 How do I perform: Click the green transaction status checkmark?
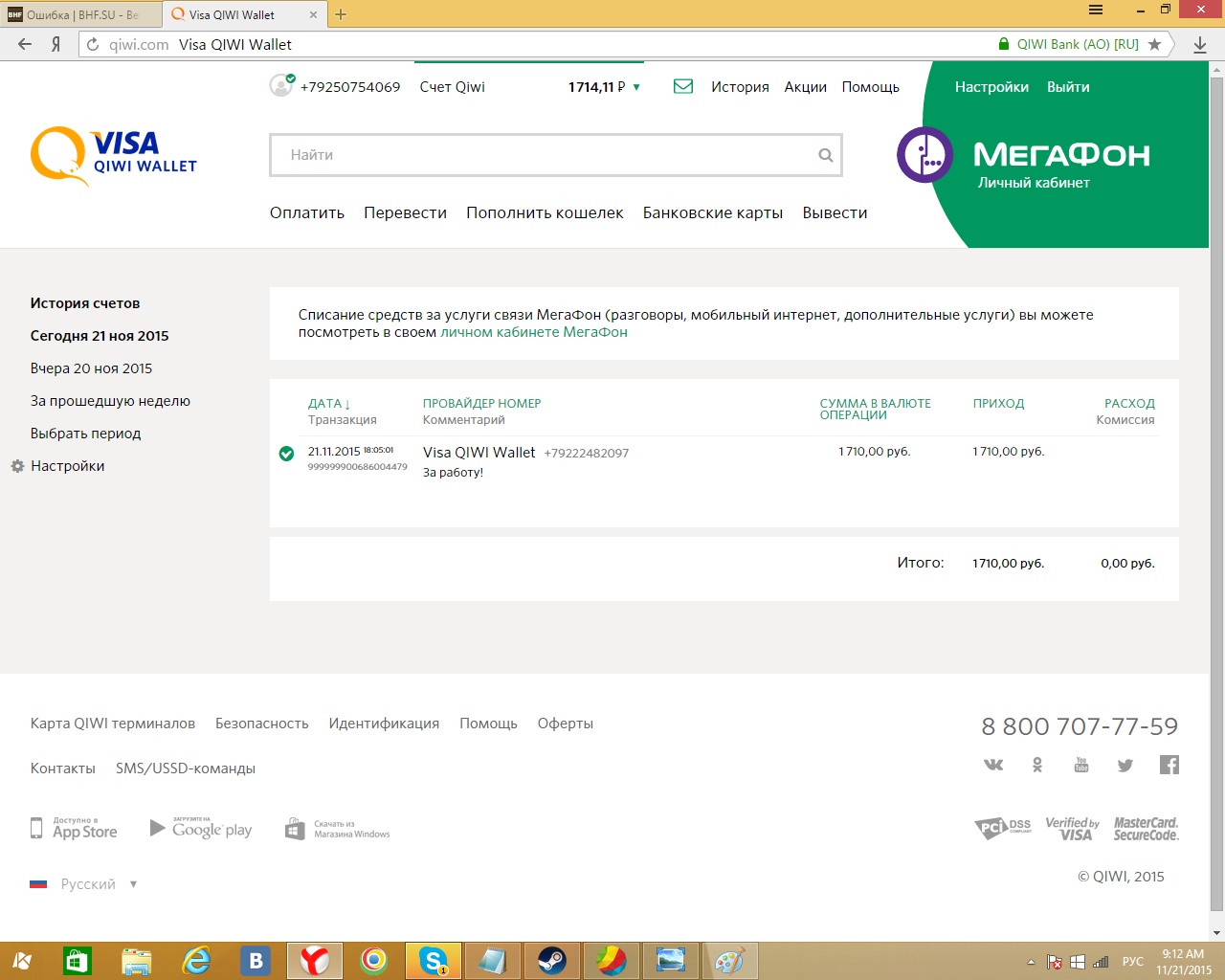tap(286, 454)
